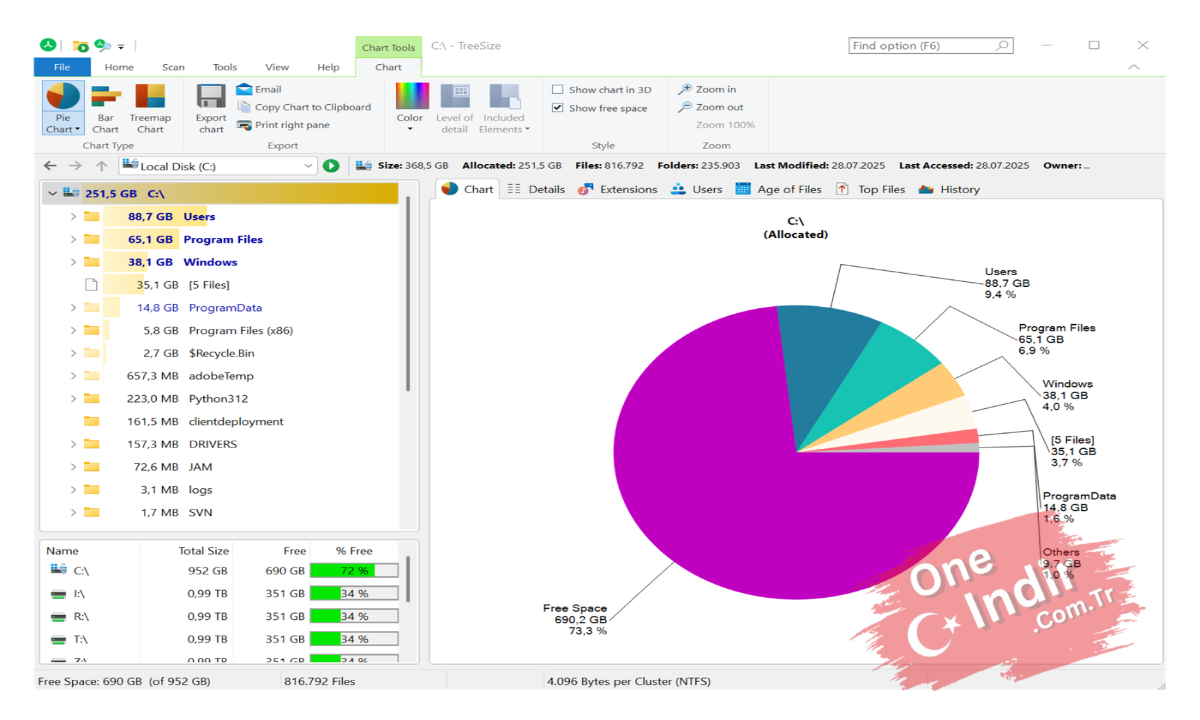This screenshot has height=720, width=1200.
Task: Click the I:\ drive icon in drive list
Action: [59, 593]
